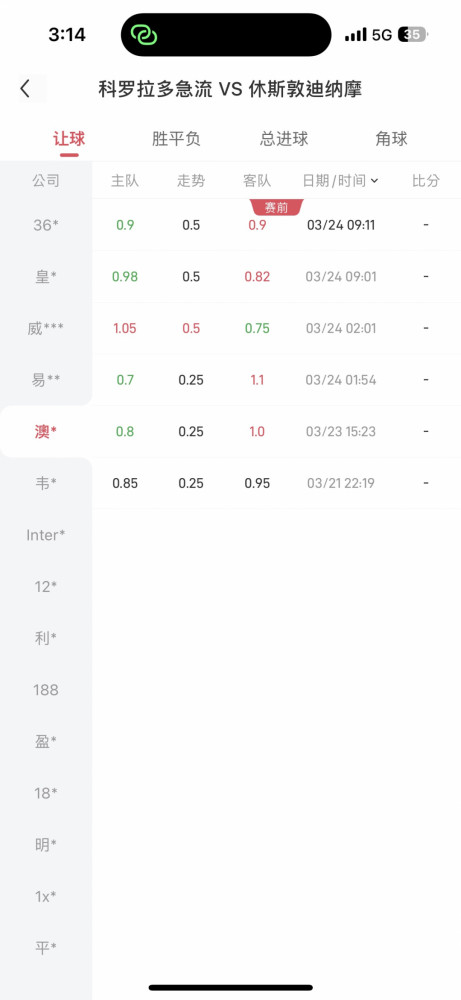Tap the cellular signal bars icon

click(356, 34)
